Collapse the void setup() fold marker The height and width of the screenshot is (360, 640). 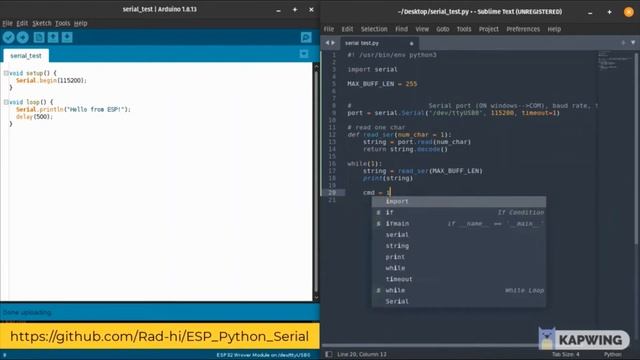[6, 73]
